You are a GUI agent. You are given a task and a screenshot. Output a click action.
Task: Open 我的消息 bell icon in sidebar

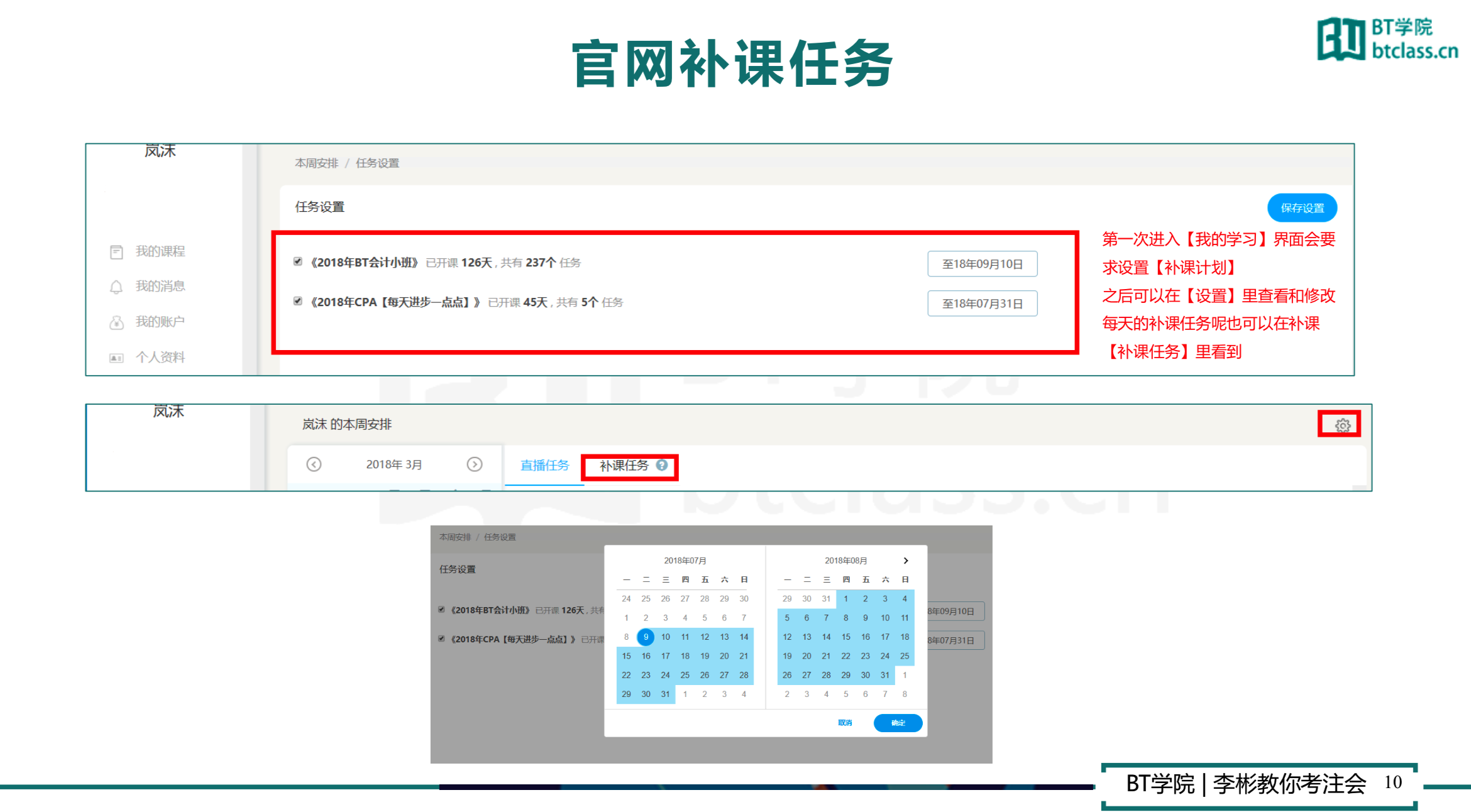click(116, 287)
